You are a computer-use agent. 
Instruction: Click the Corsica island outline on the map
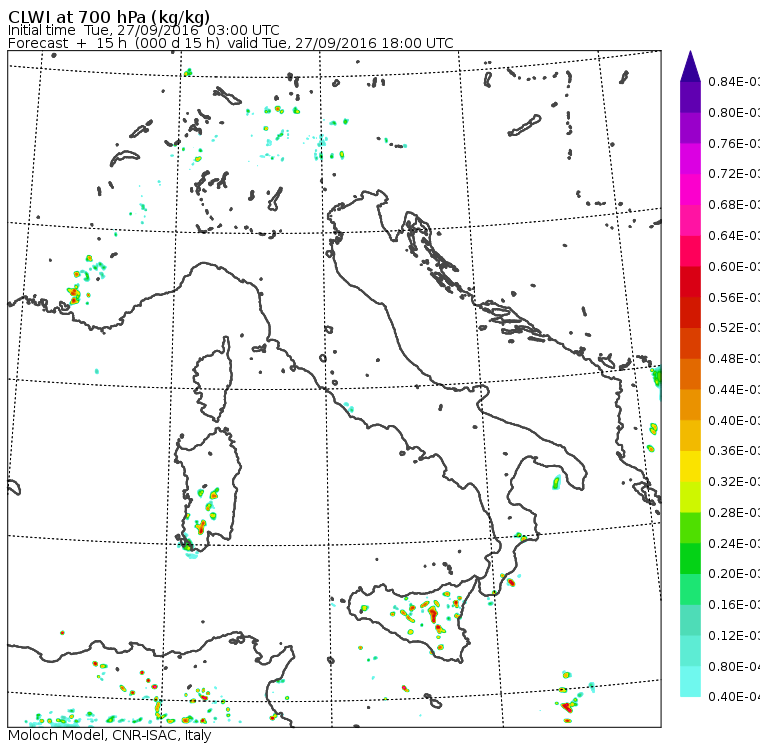(x=213, y=381)
